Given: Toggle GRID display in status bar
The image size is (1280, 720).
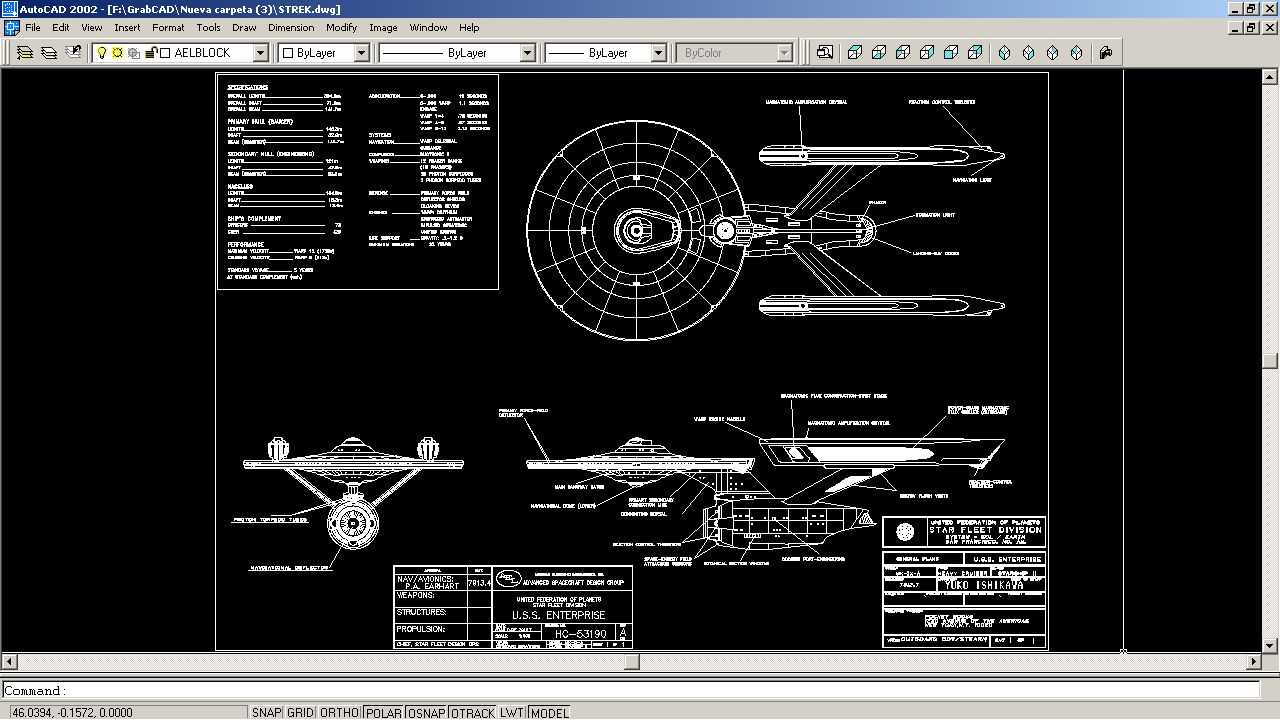Looking at the screenshot, I should pyautogui.click(x=300, y=713).
